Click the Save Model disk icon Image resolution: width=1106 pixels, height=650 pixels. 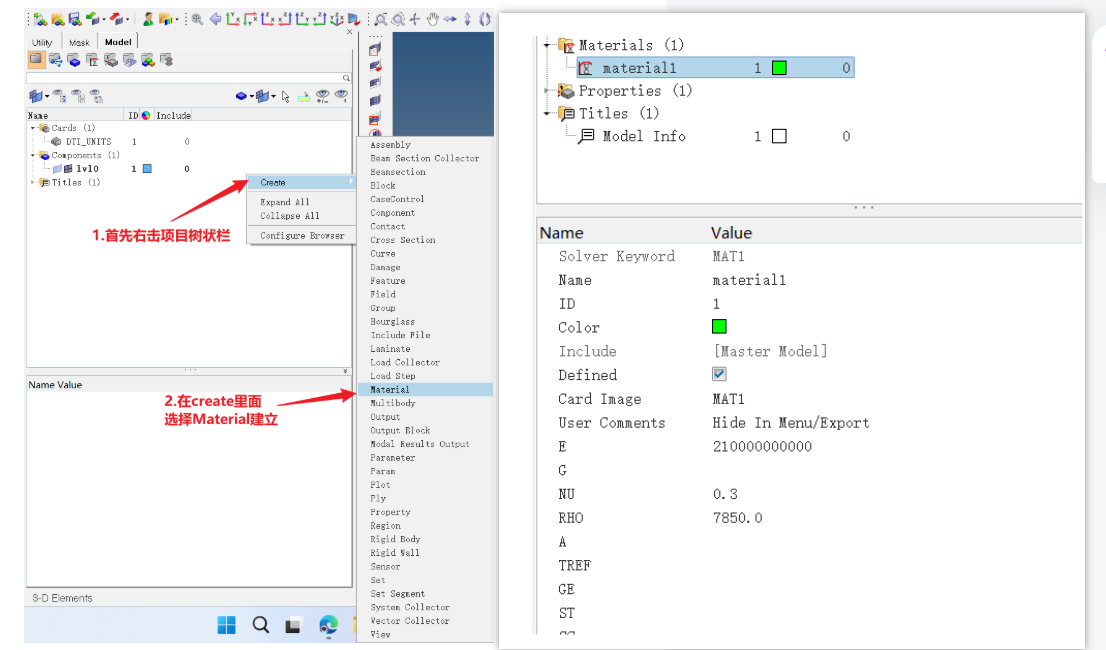coord(75,20)
